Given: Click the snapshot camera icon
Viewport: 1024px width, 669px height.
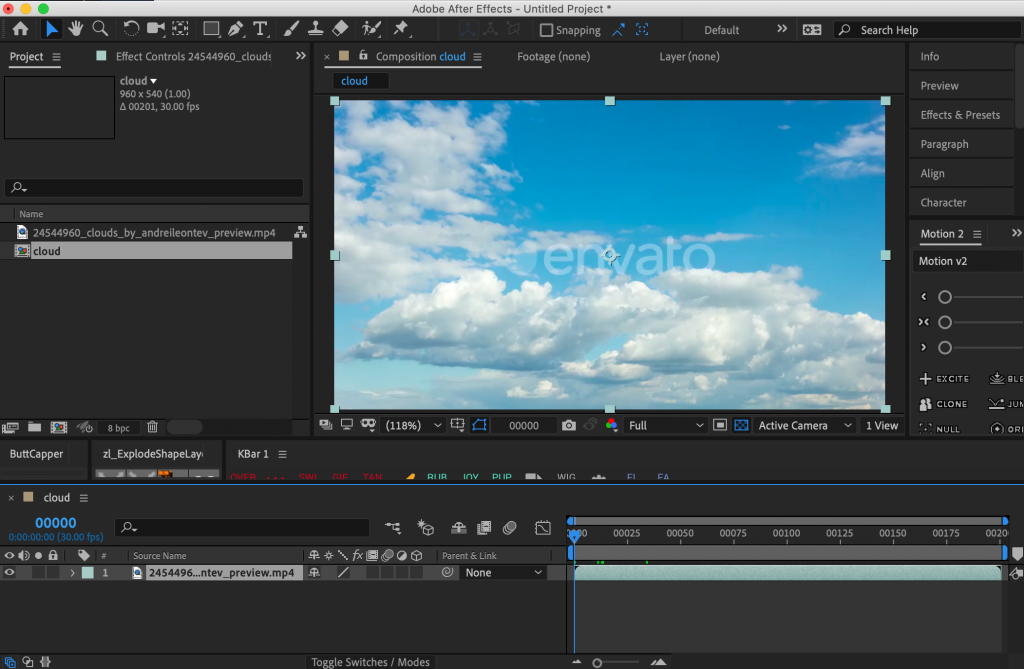Looking at the screenshot, I should click(x=569, y=425).
